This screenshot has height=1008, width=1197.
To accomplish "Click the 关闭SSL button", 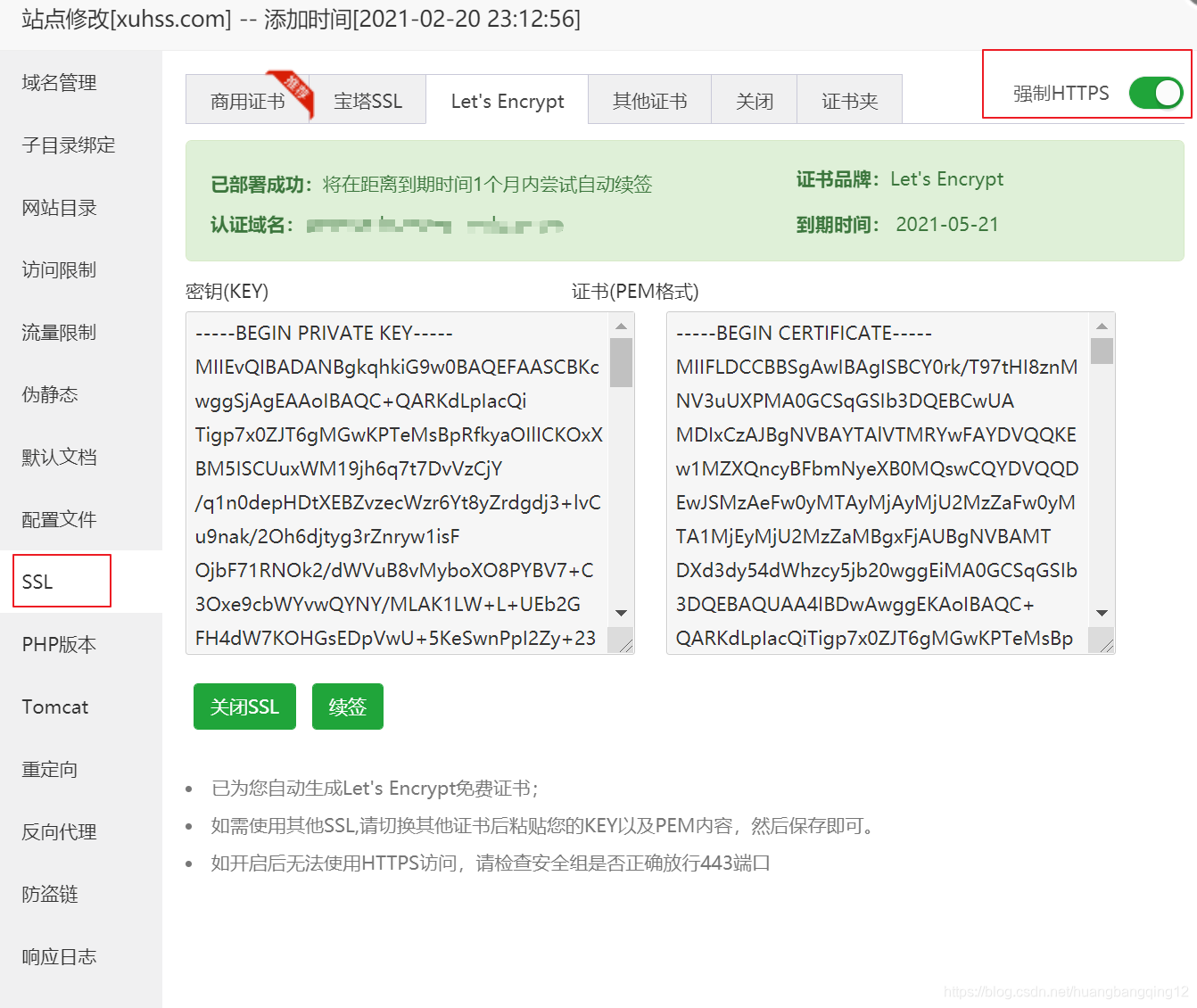I will (x=244, y=706).
